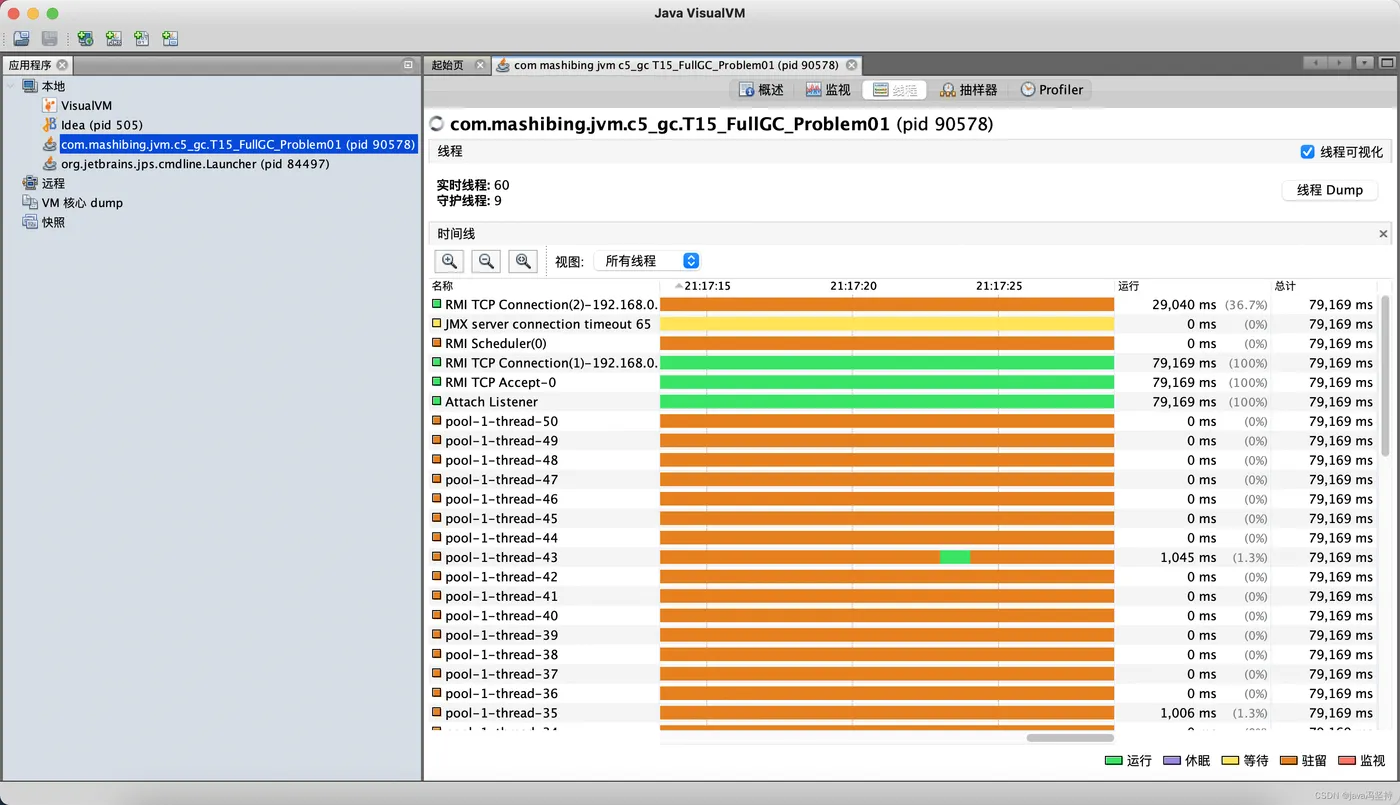Viewport: 1400px width, 805px height.
Task: Select the pool-1-thread-35 thread row
Action: click(905, 713)
